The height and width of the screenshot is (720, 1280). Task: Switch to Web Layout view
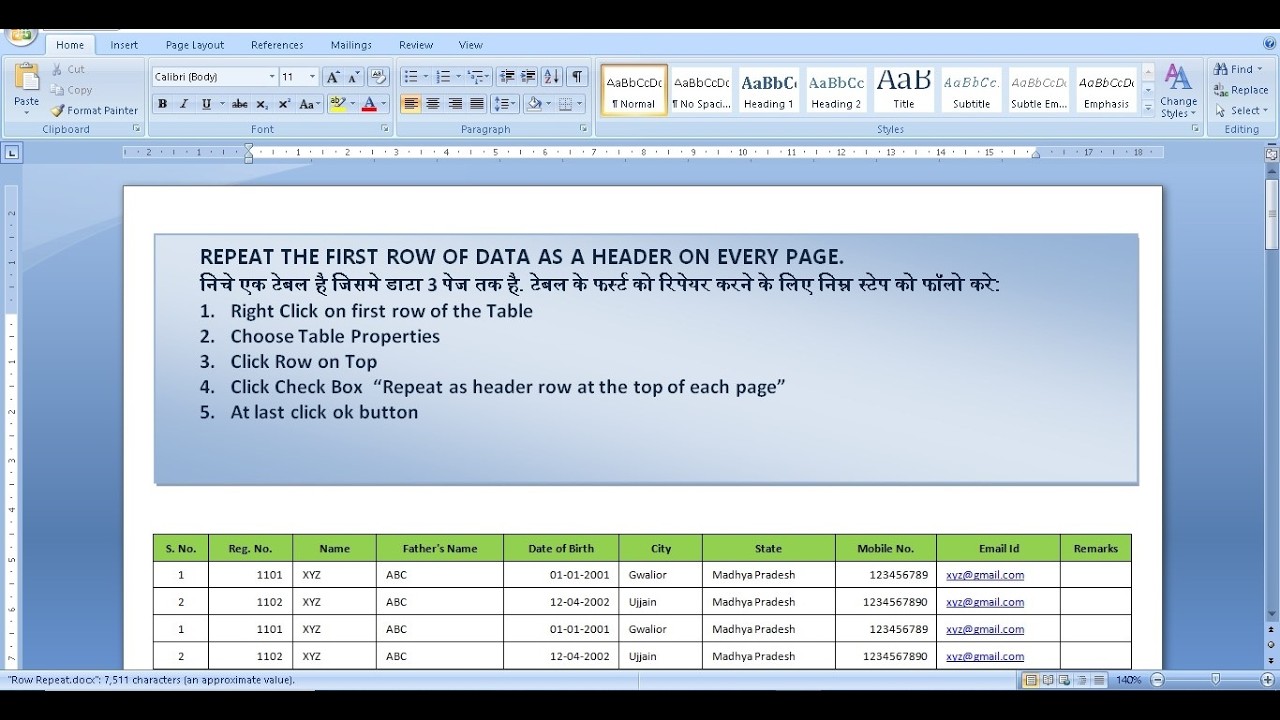[1064, 680]
